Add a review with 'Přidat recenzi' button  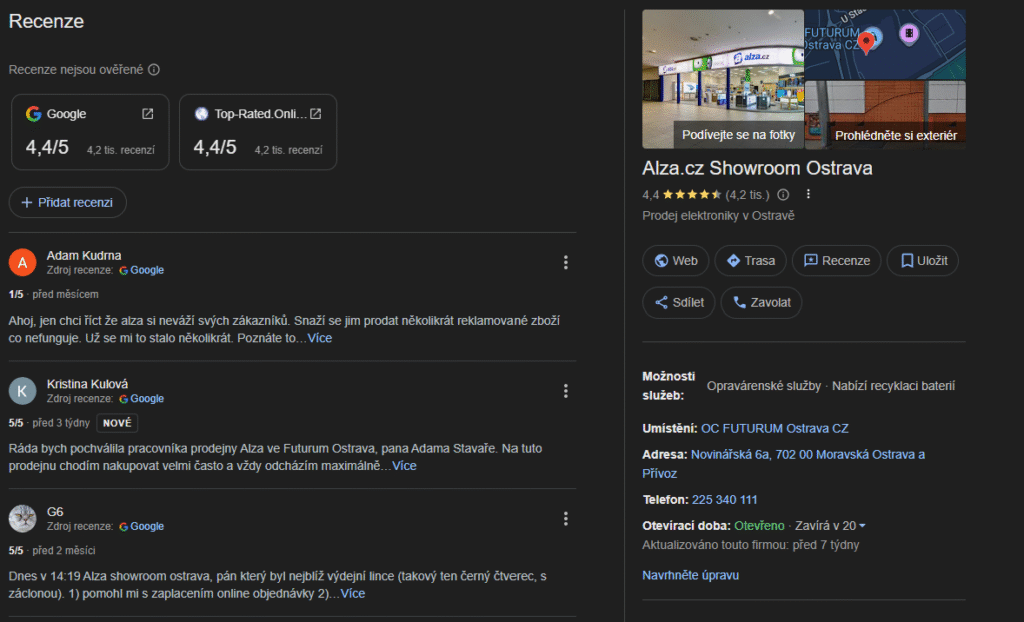[x=67, y=203]
